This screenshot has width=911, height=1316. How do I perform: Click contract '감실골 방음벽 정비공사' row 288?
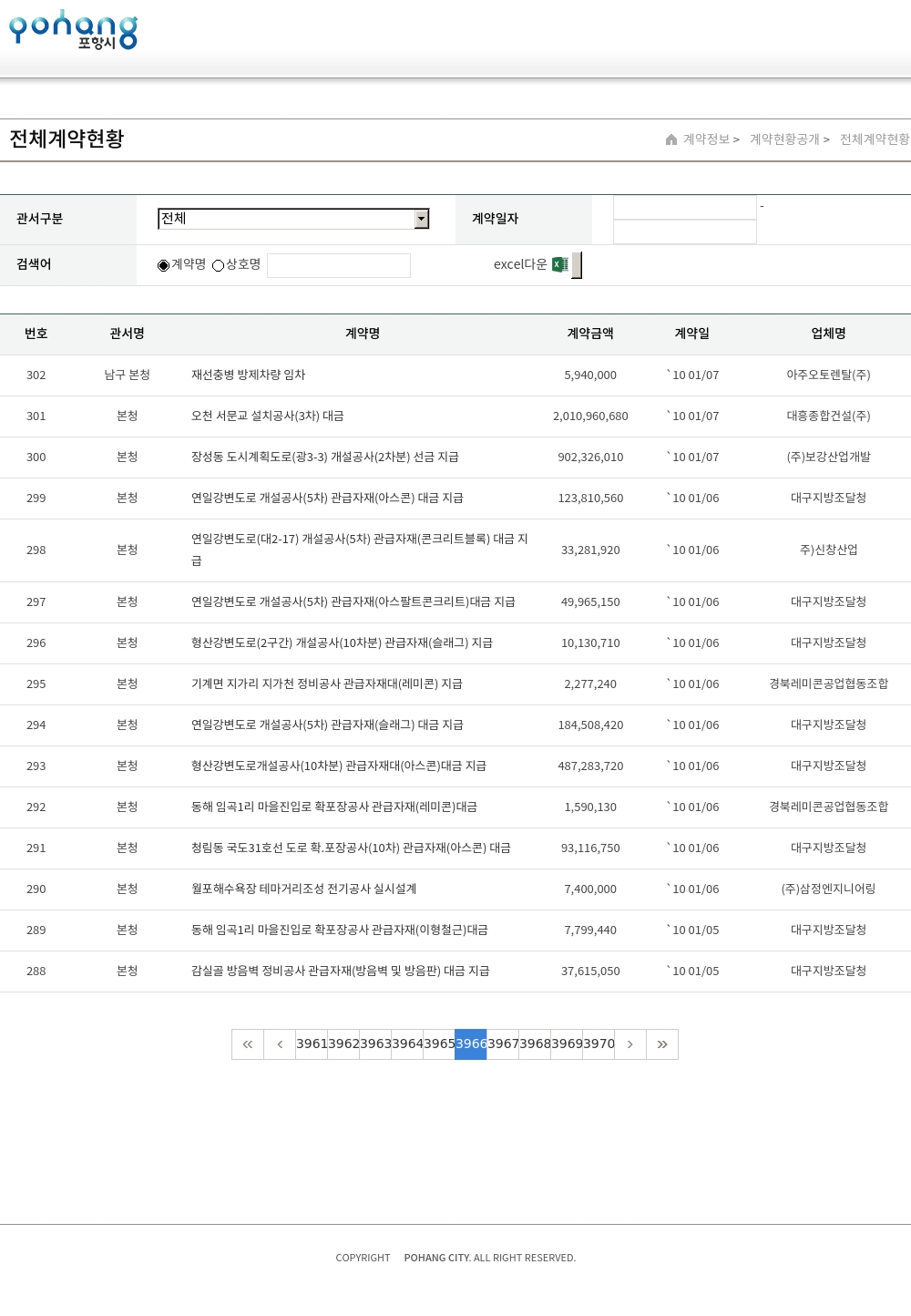pyautogui.click(x=341, y=972)
